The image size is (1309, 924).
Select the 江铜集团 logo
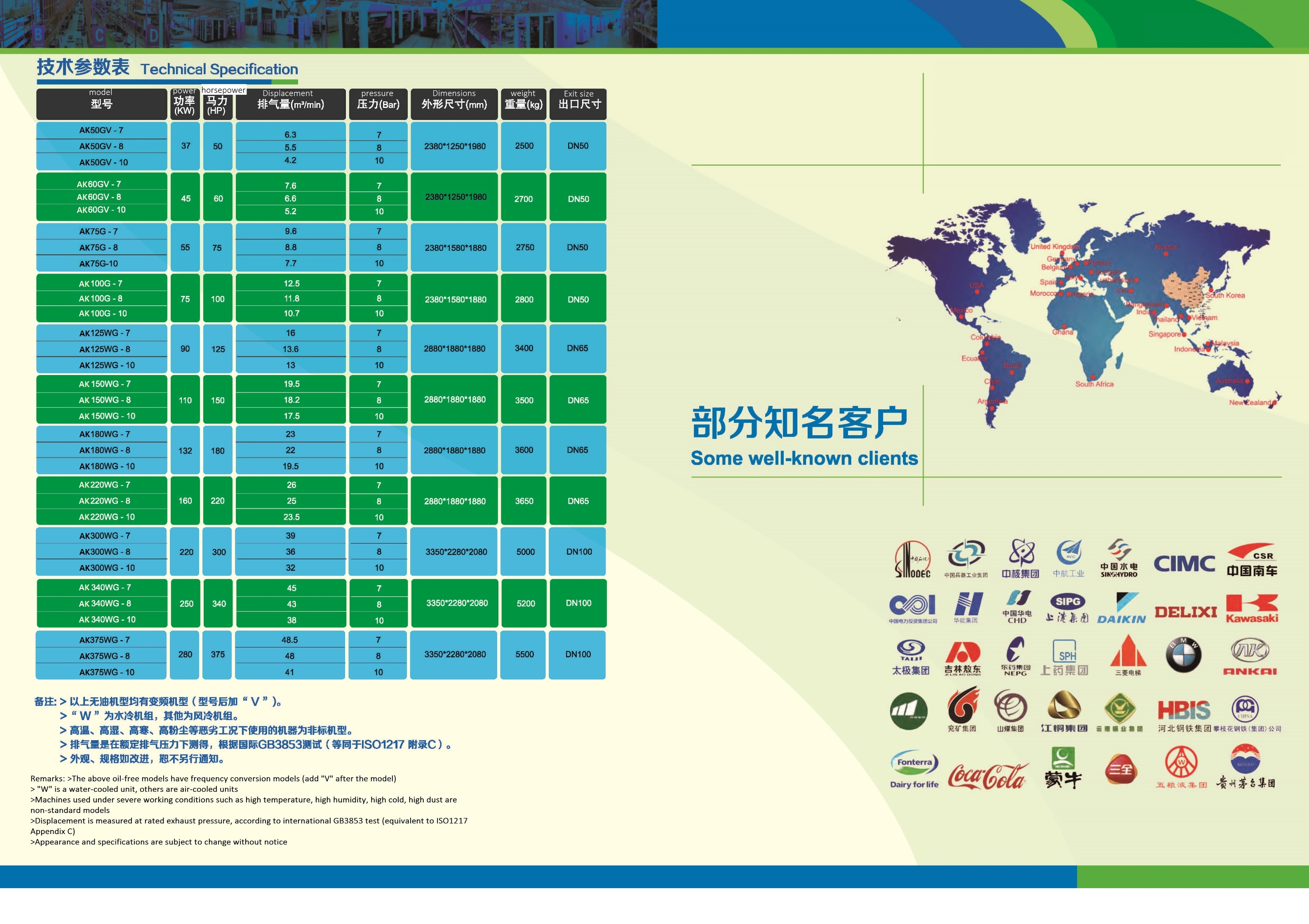coord(1065,711)
